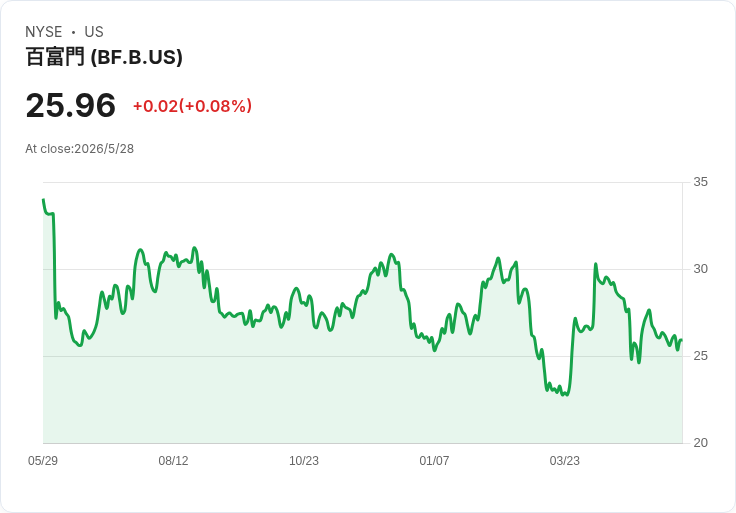Click the 35 price axis label
Image resolution: width=736 pixels, height=513 pixels.
[700, 182]
